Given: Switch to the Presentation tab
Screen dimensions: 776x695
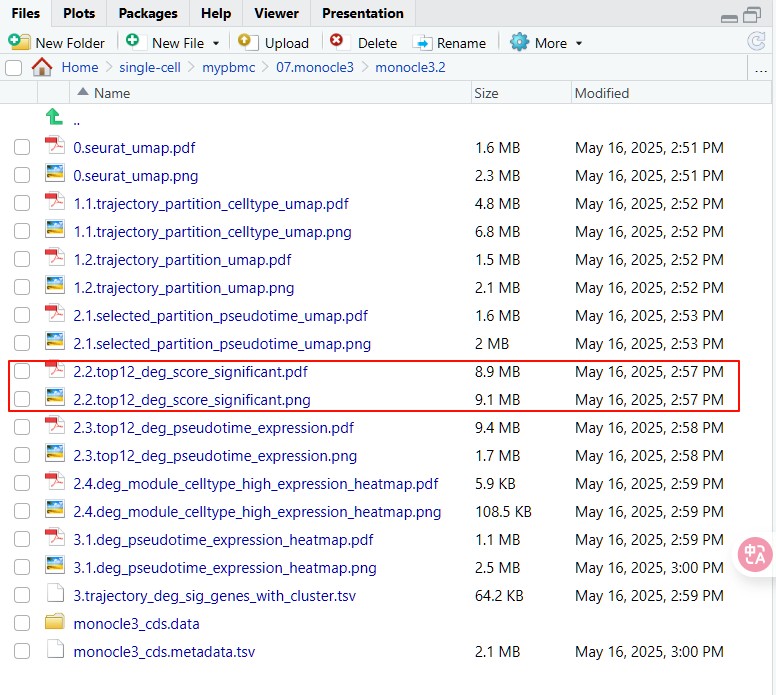Looking at the screenshot, I should coord(363,13).
